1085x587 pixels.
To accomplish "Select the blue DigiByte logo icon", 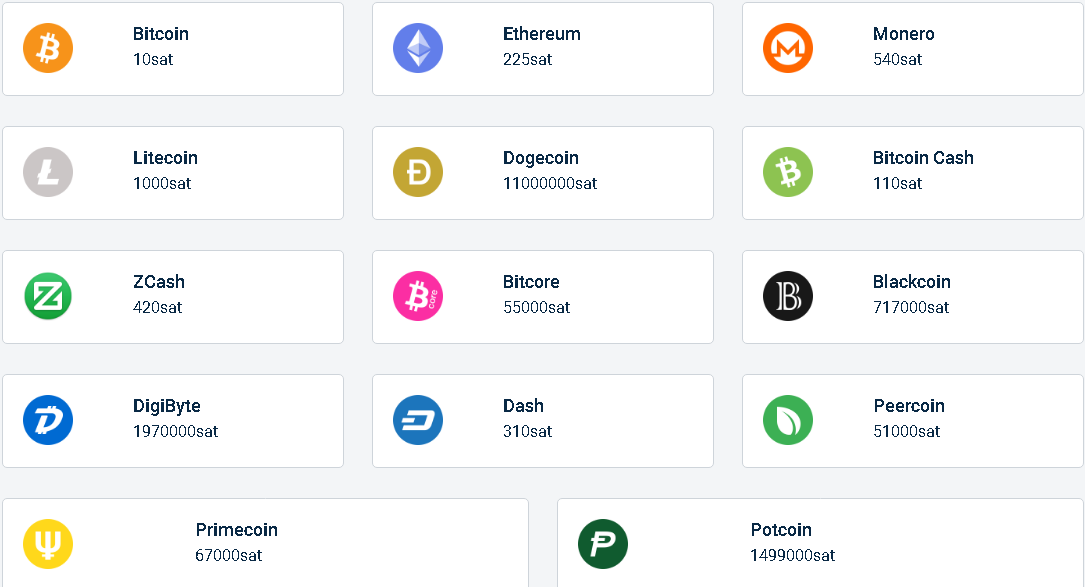I will tap(48, 420).
